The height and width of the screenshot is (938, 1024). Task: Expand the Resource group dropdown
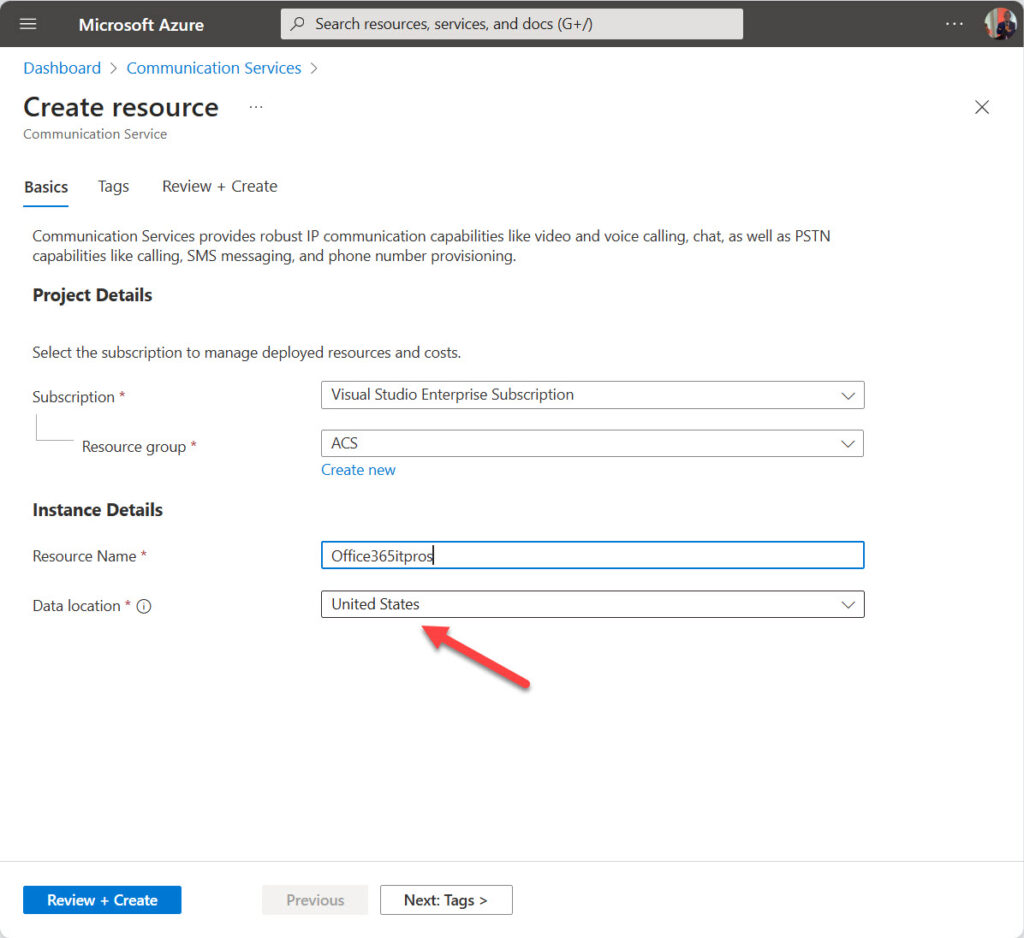coord(592,444)
